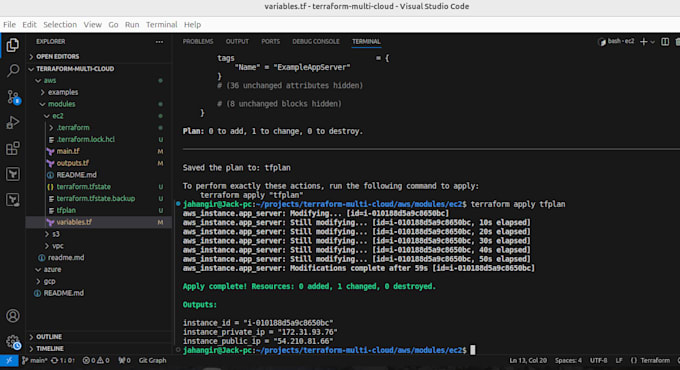Open readme.md under aws folder
The height and width of the screenshot is (370, 680).
coord(66,258)
